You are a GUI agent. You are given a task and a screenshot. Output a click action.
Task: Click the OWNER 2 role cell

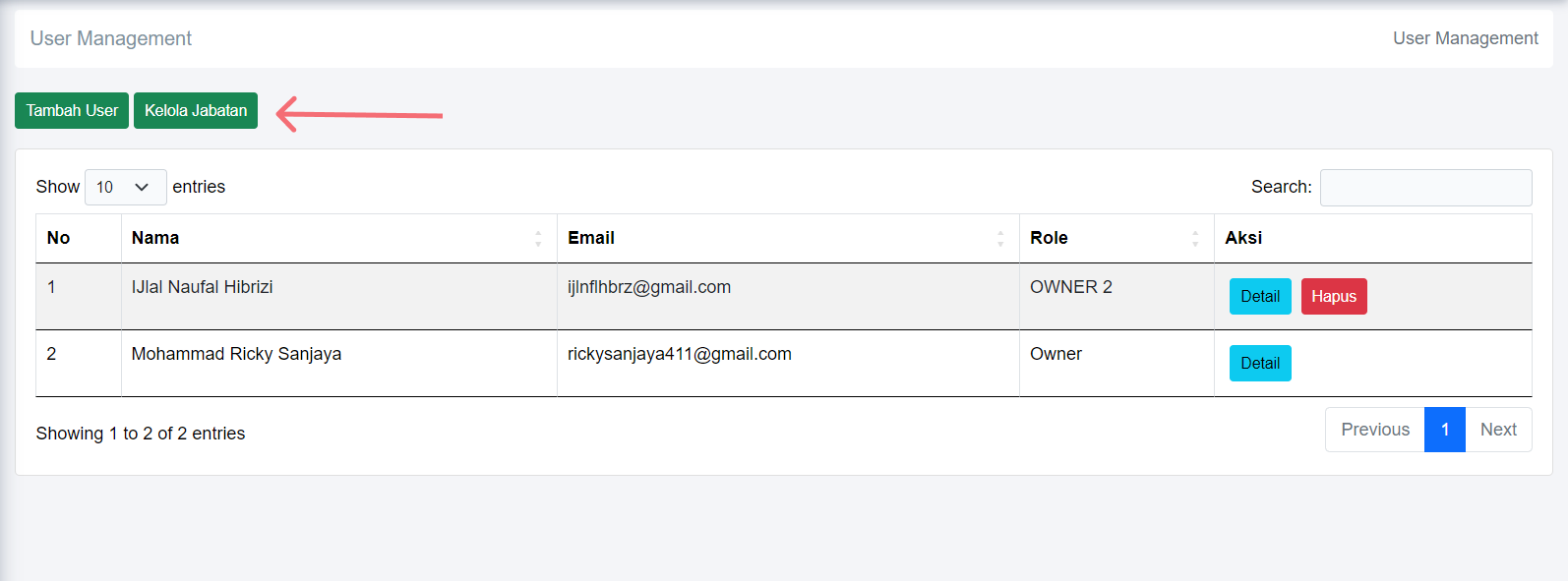(1070, 287)
